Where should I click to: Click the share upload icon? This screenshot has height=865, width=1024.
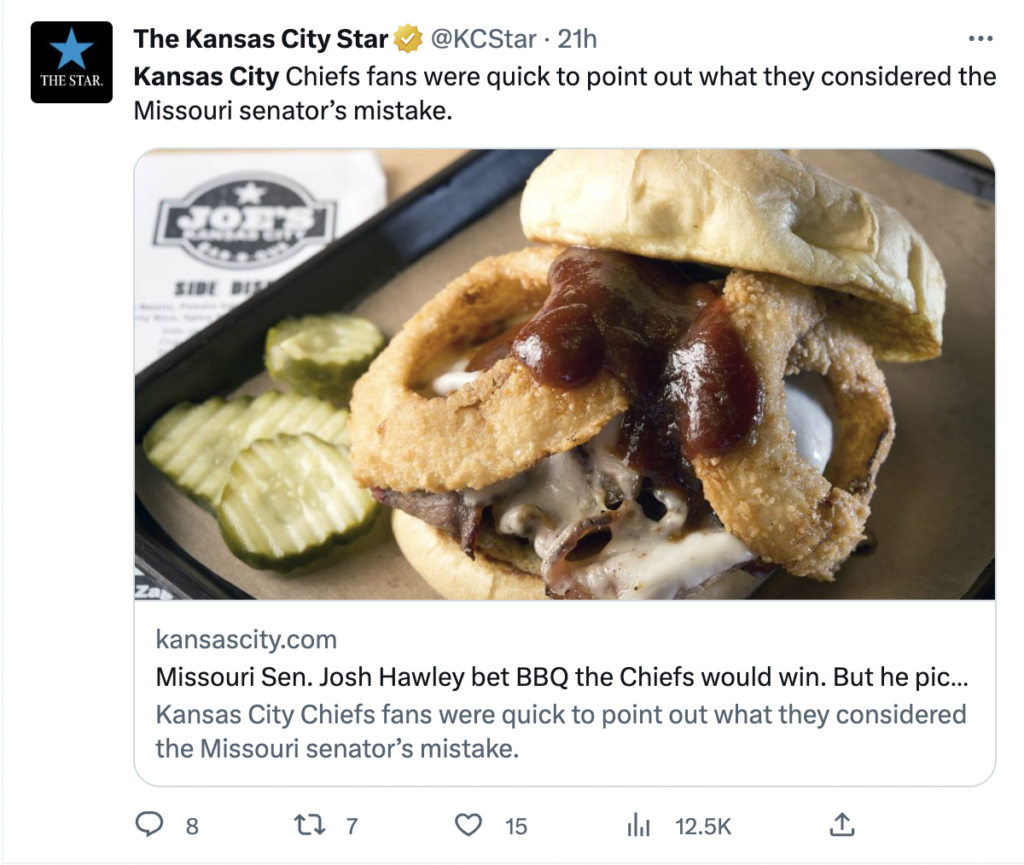841,825
